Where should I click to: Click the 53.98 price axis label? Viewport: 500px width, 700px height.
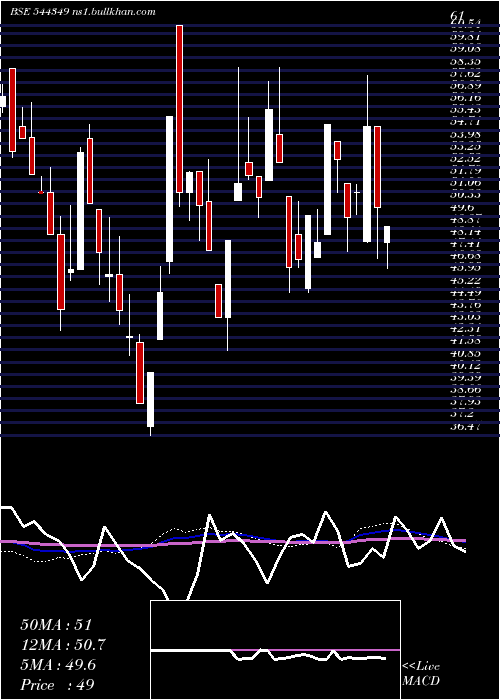[x=465, y=134]
